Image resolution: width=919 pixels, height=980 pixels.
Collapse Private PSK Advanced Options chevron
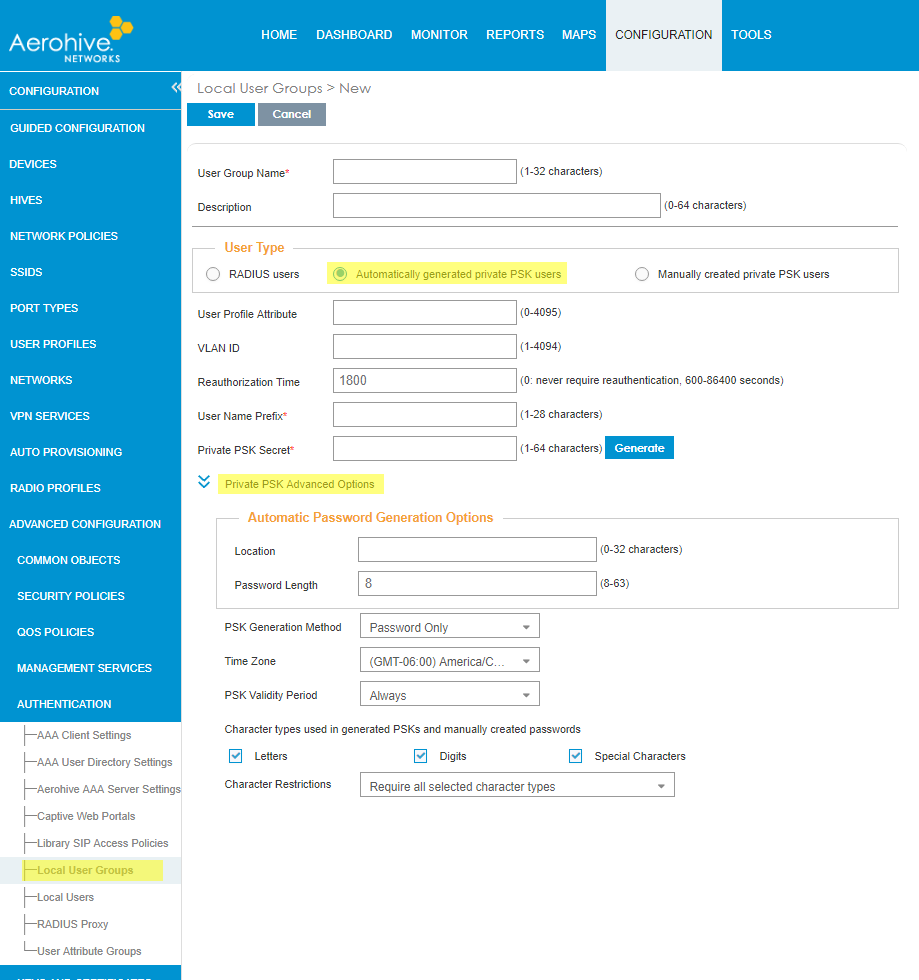(x=204, y=482)
